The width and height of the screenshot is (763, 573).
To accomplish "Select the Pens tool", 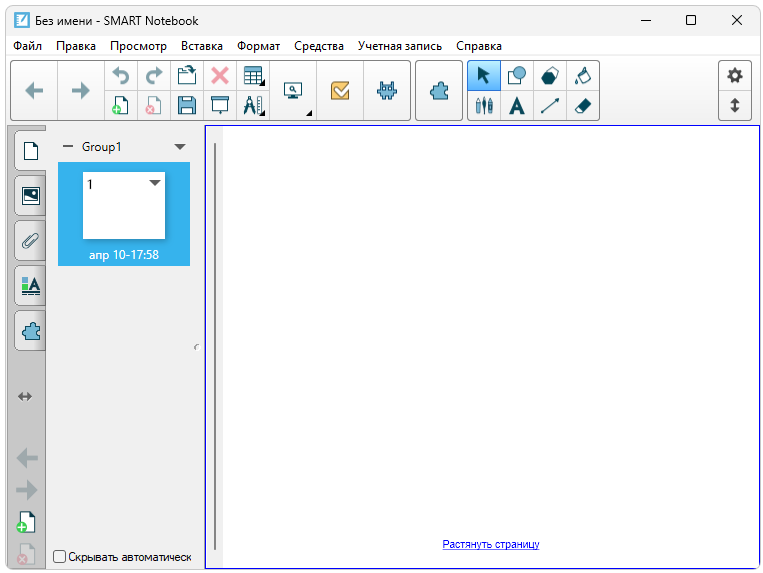I will pyautogui.click(x=484, y=105).
